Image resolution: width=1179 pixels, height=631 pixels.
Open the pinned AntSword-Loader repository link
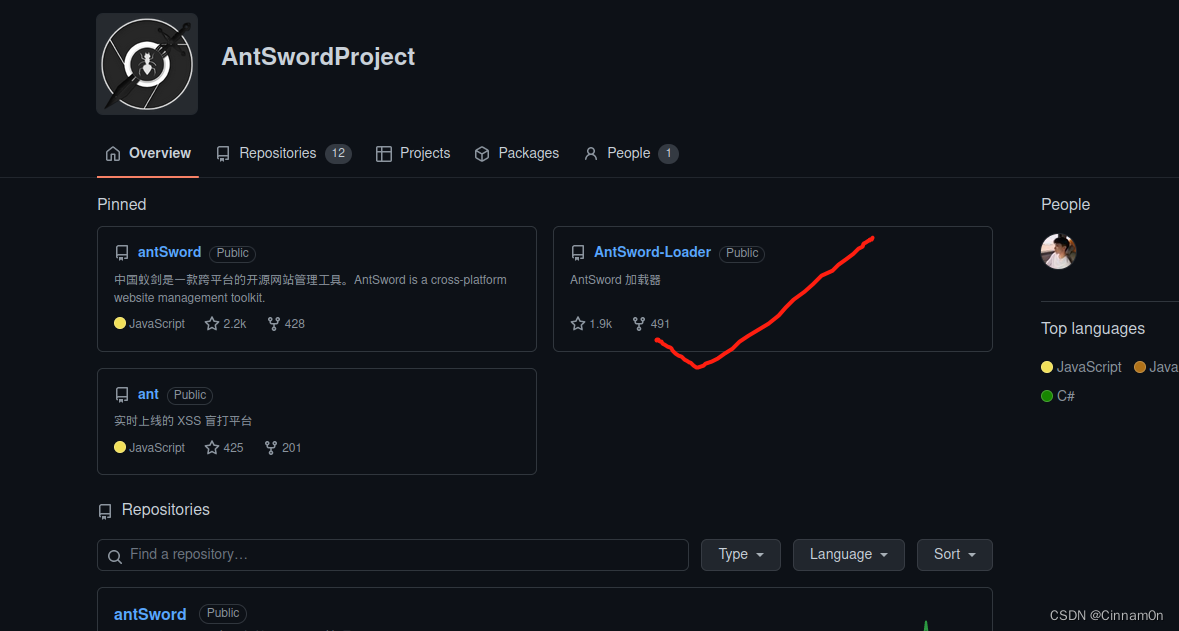click(652, 252)
